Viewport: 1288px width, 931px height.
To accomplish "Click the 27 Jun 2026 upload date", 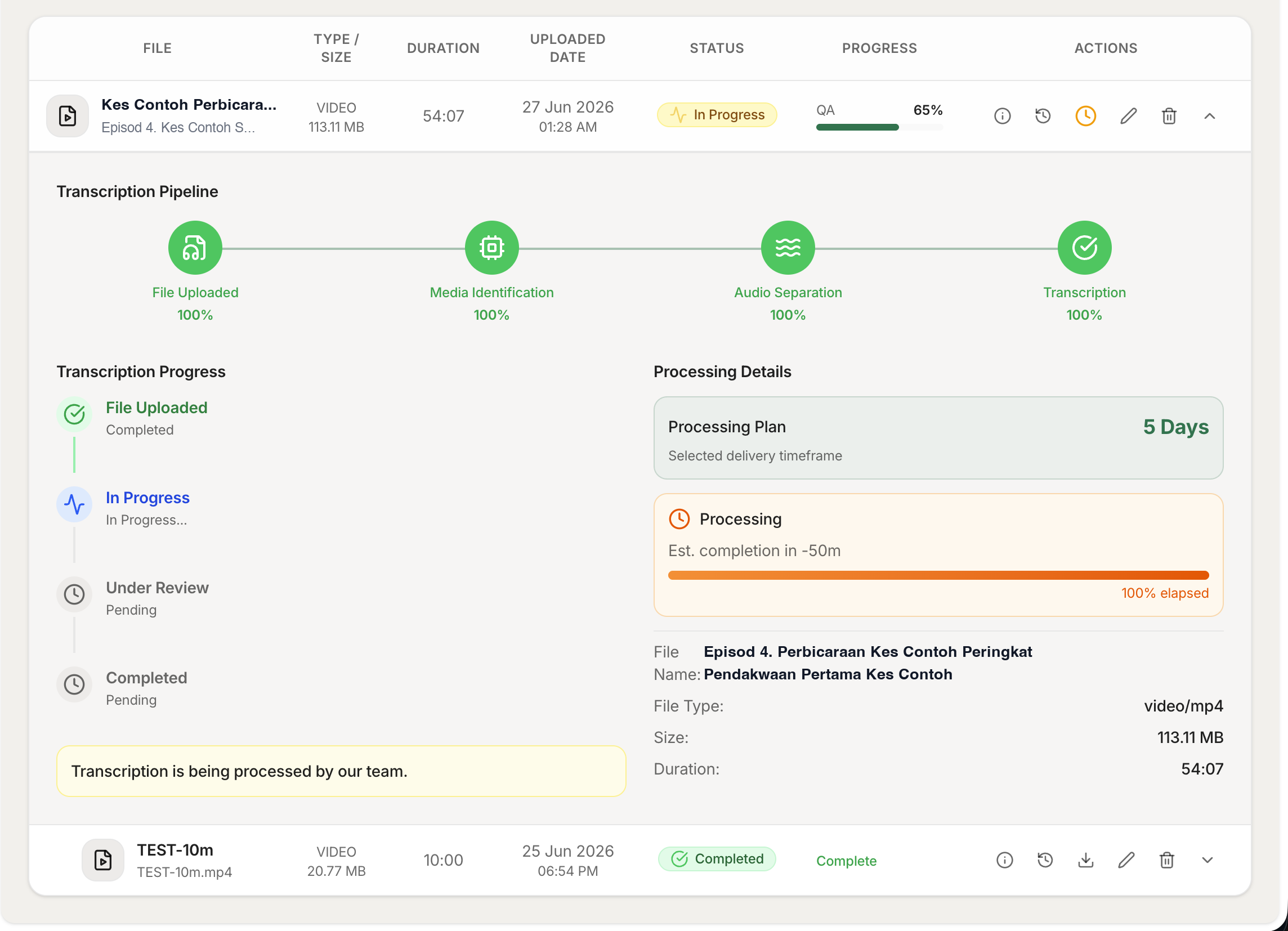I will 567,108.
